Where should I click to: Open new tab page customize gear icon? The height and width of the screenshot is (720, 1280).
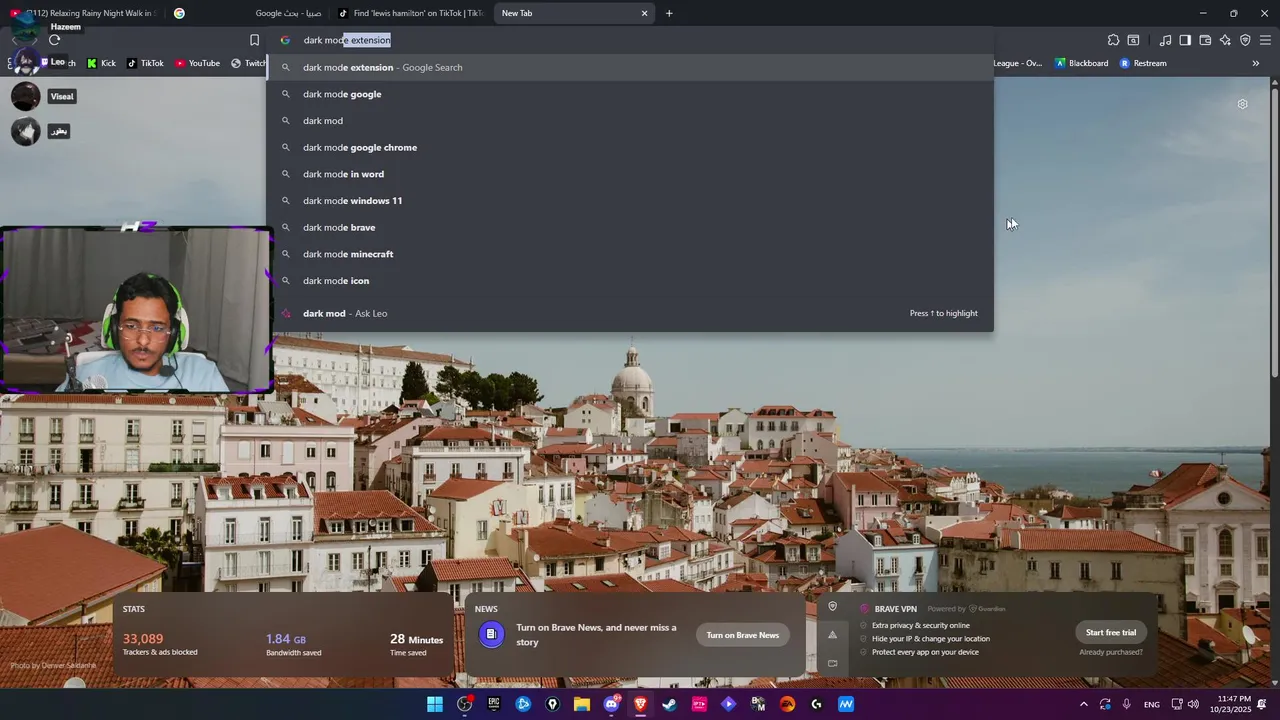point(1242,104)
